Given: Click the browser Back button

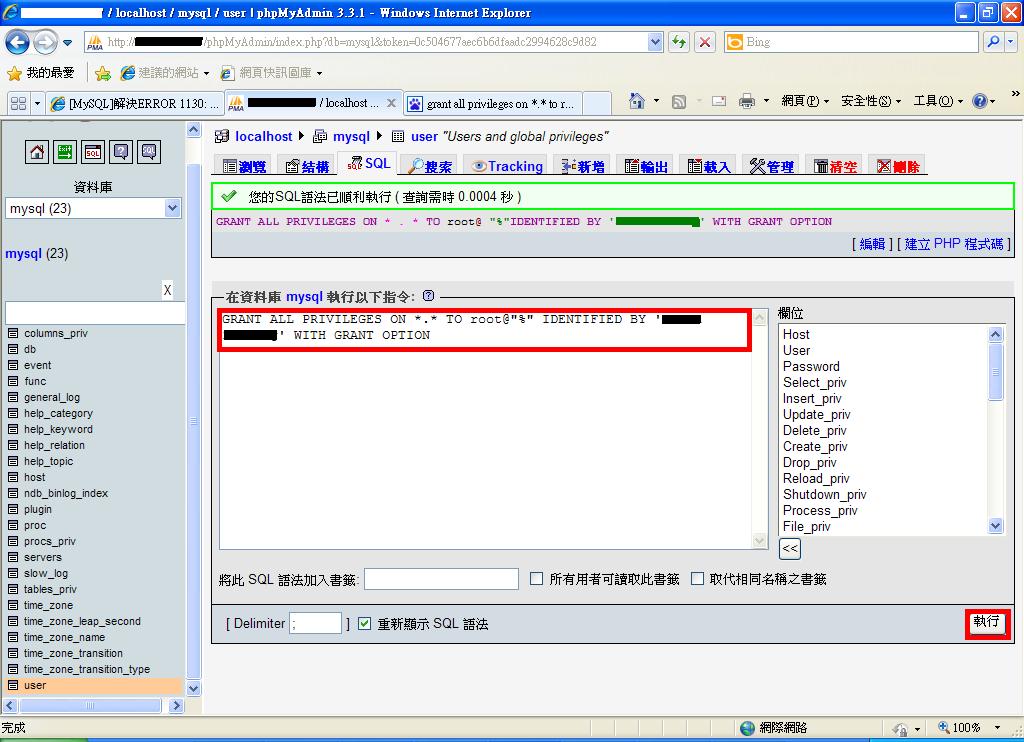Looking at the screenshot, I should point(18,43).
